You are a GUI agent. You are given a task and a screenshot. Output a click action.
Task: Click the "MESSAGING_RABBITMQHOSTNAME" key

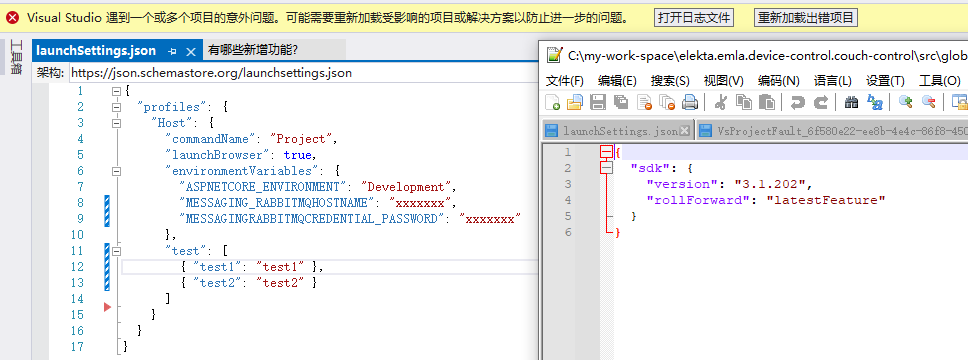point(277,203)
